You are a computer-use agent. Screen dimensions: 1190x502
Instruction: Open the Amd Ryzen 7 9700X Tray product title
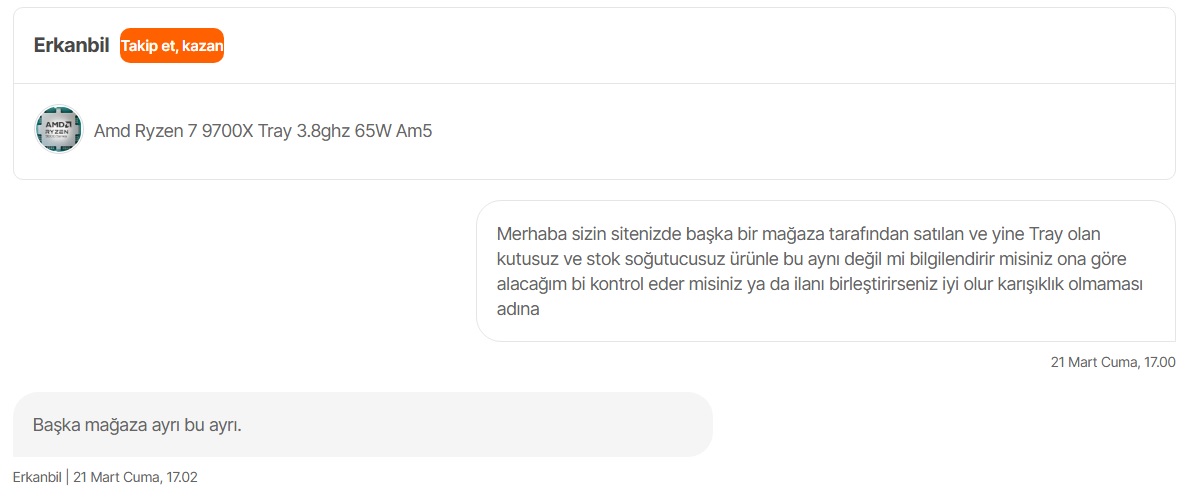[263, 131]
